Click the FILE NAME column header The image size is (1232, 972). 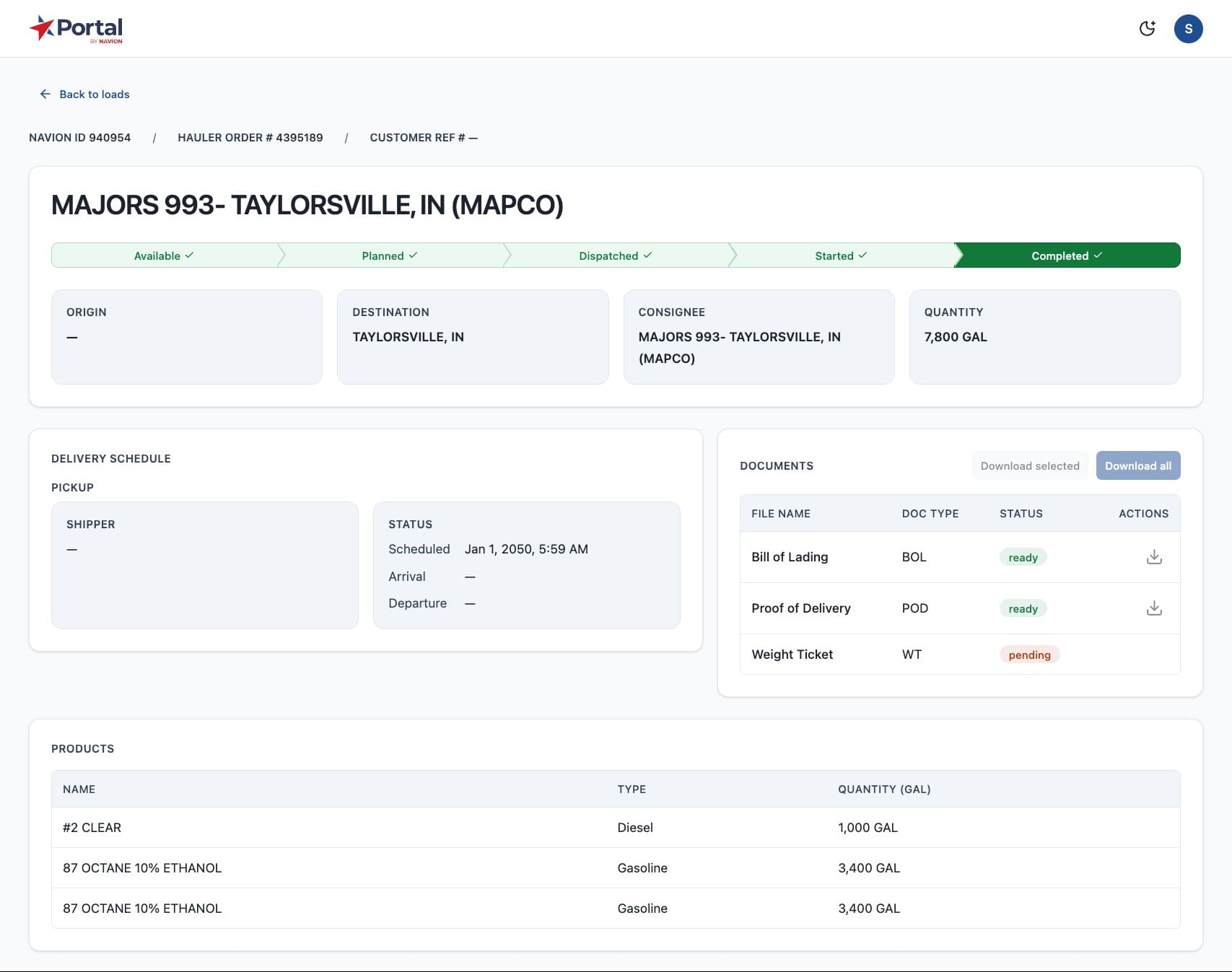coord(781,514)
